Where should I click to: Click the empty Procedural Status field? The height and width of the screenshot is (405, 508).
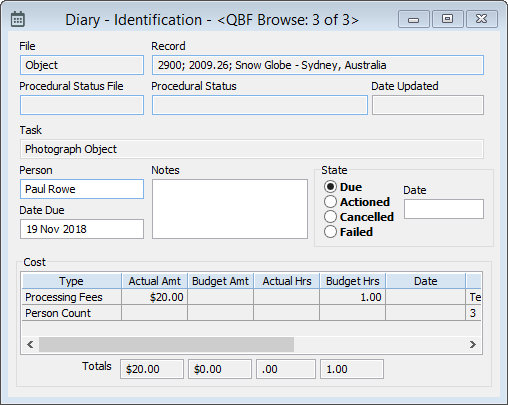coord(260,105)
